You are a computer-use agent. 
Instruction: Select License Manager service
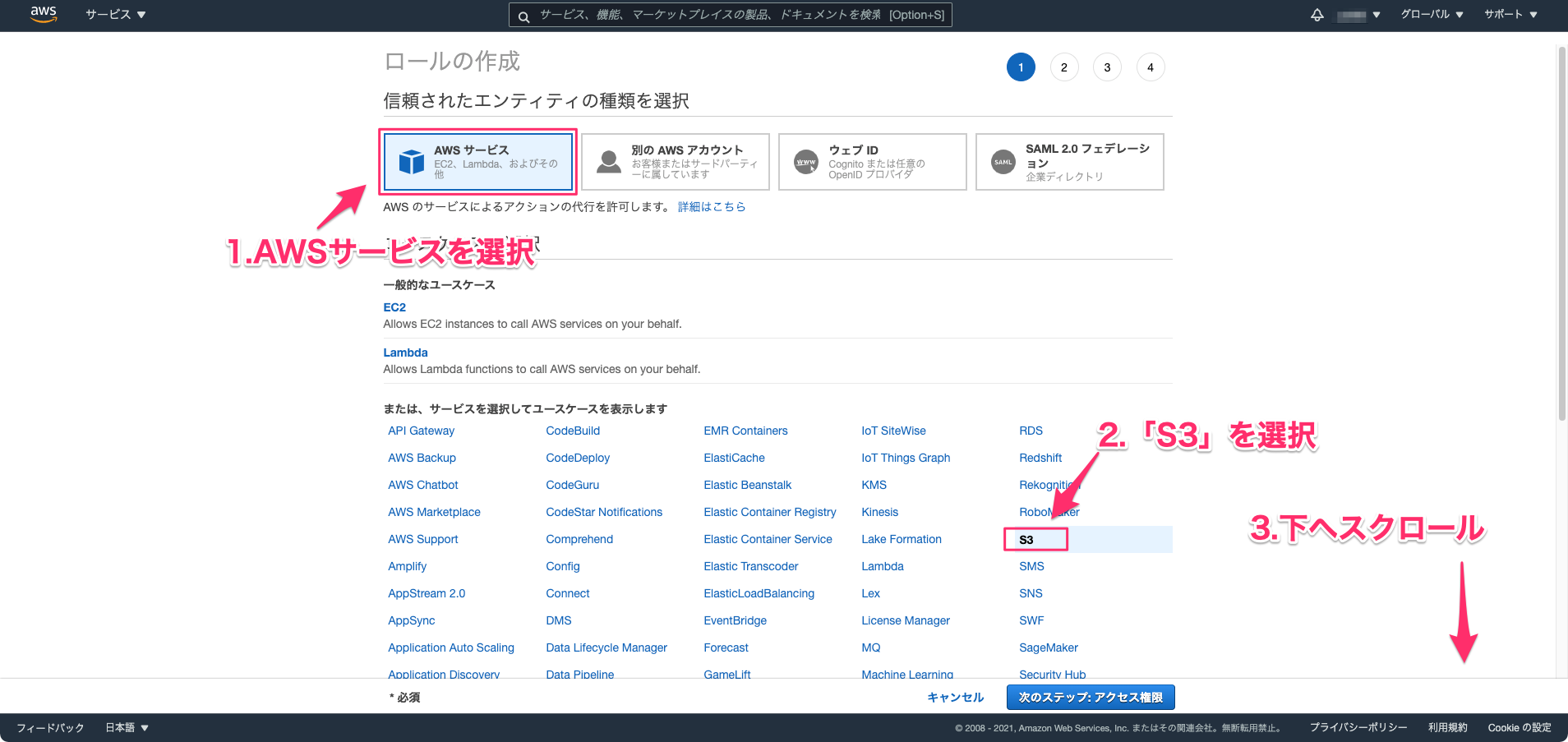[906, 620]
